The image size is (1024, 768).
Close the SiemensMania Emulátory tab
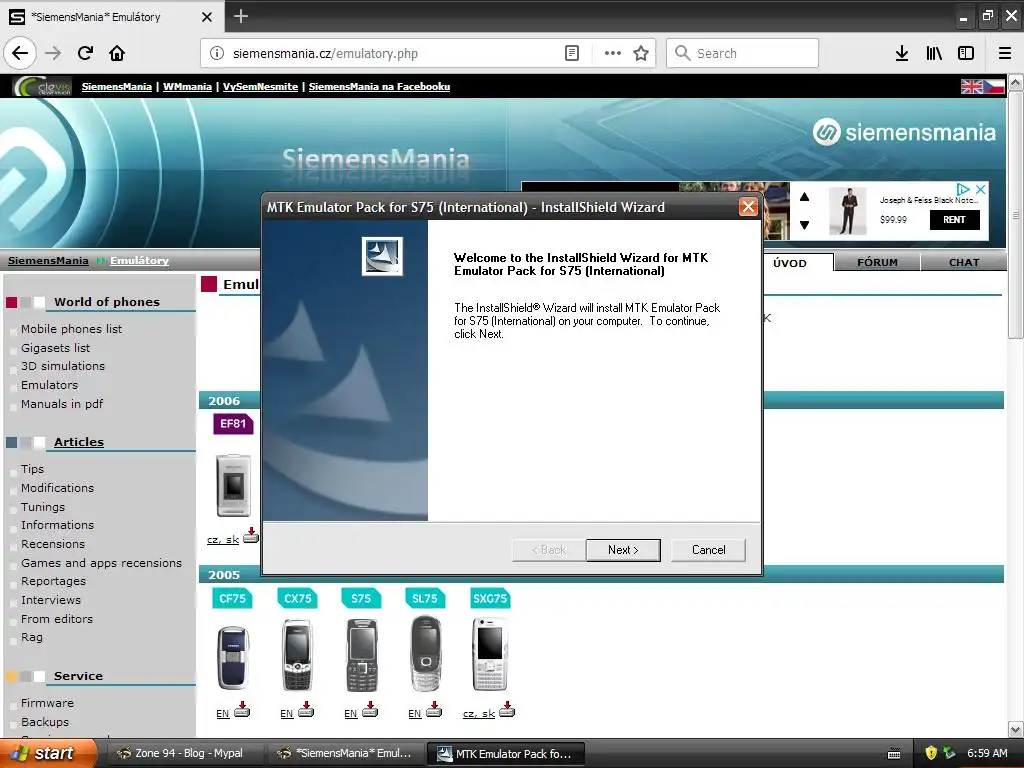point(206,17)
